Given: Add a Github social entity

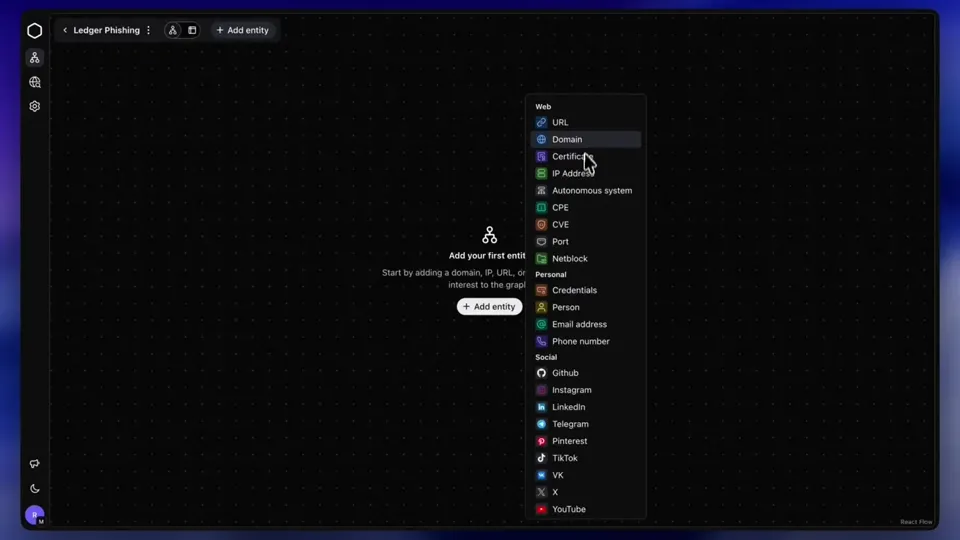Looking at the screenshot, I should tap(586, 373).
